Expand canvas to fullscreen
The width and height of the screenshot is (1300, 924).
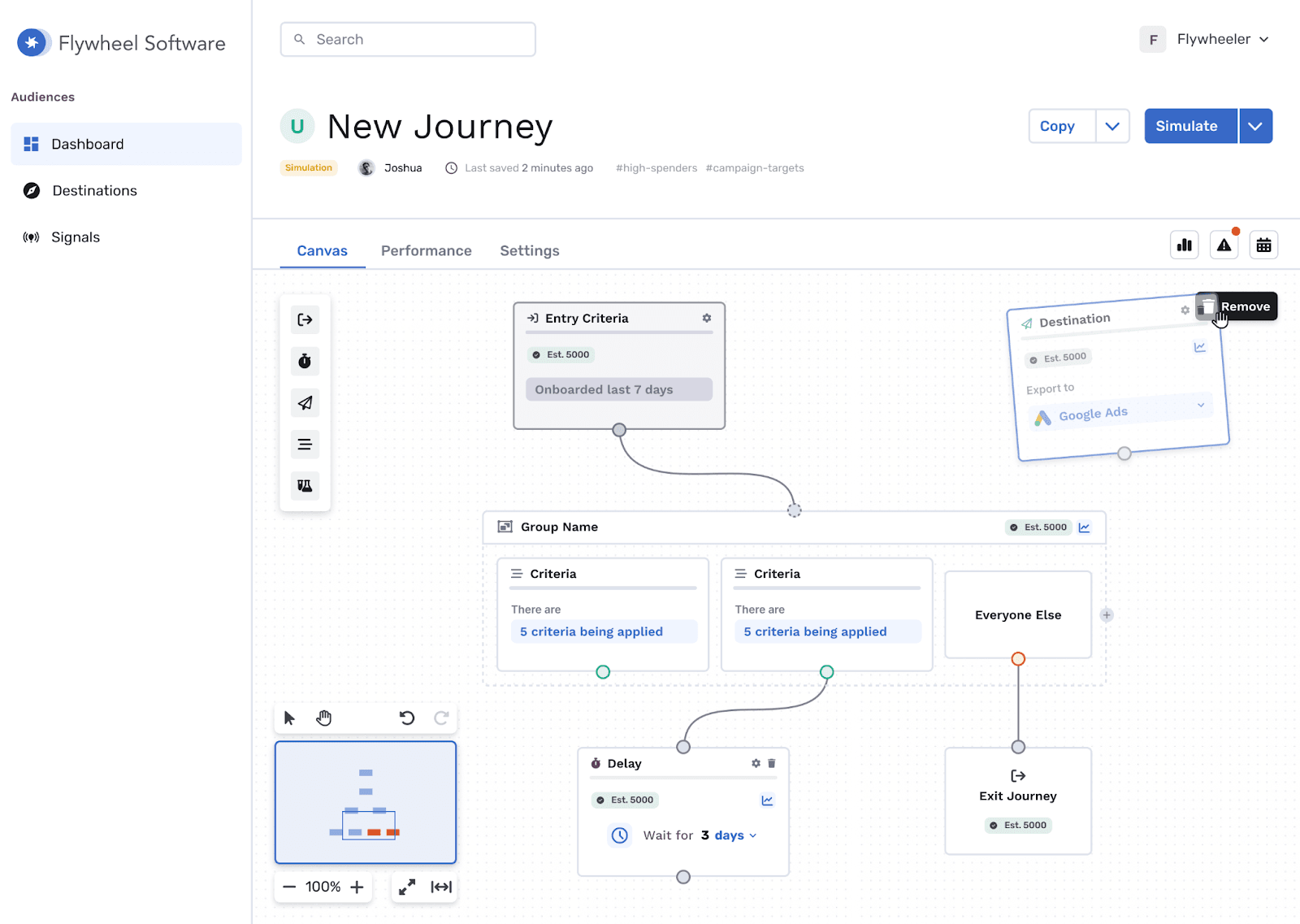[407, 887]
